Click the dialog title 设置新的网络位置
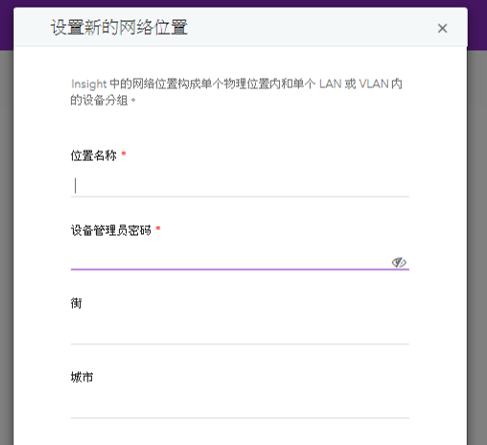Image resolution: width=487 pixels, height=445 pixels. click(119, 27)
